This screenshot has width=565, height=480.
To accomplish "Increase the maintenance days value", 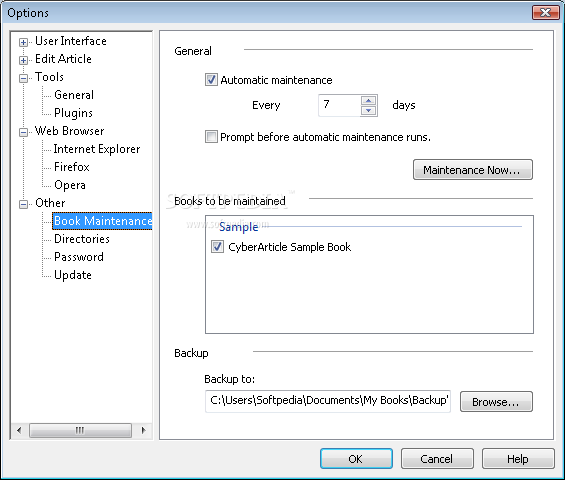I will [368, 100].
